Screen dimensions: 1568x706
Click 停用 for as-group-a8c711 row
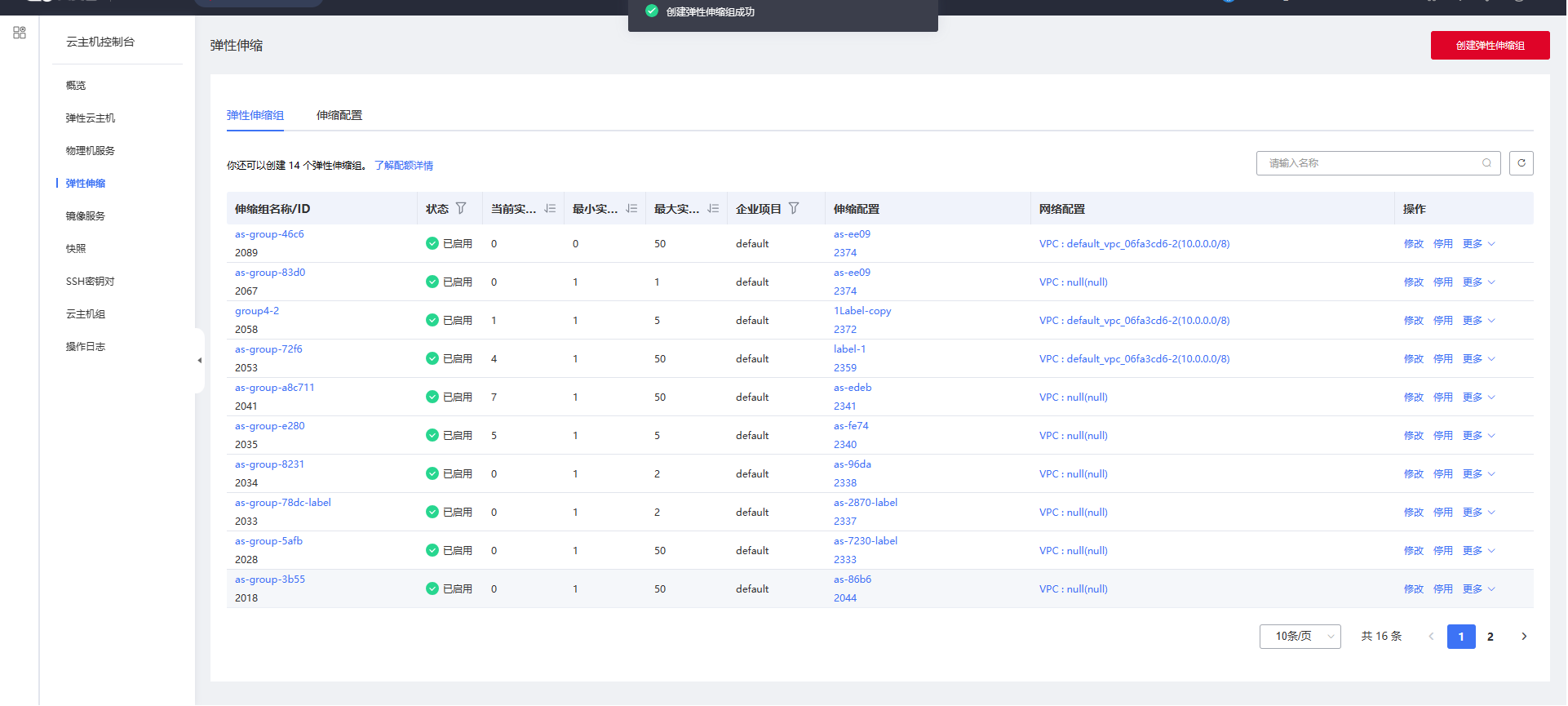tap(1442, 397)
